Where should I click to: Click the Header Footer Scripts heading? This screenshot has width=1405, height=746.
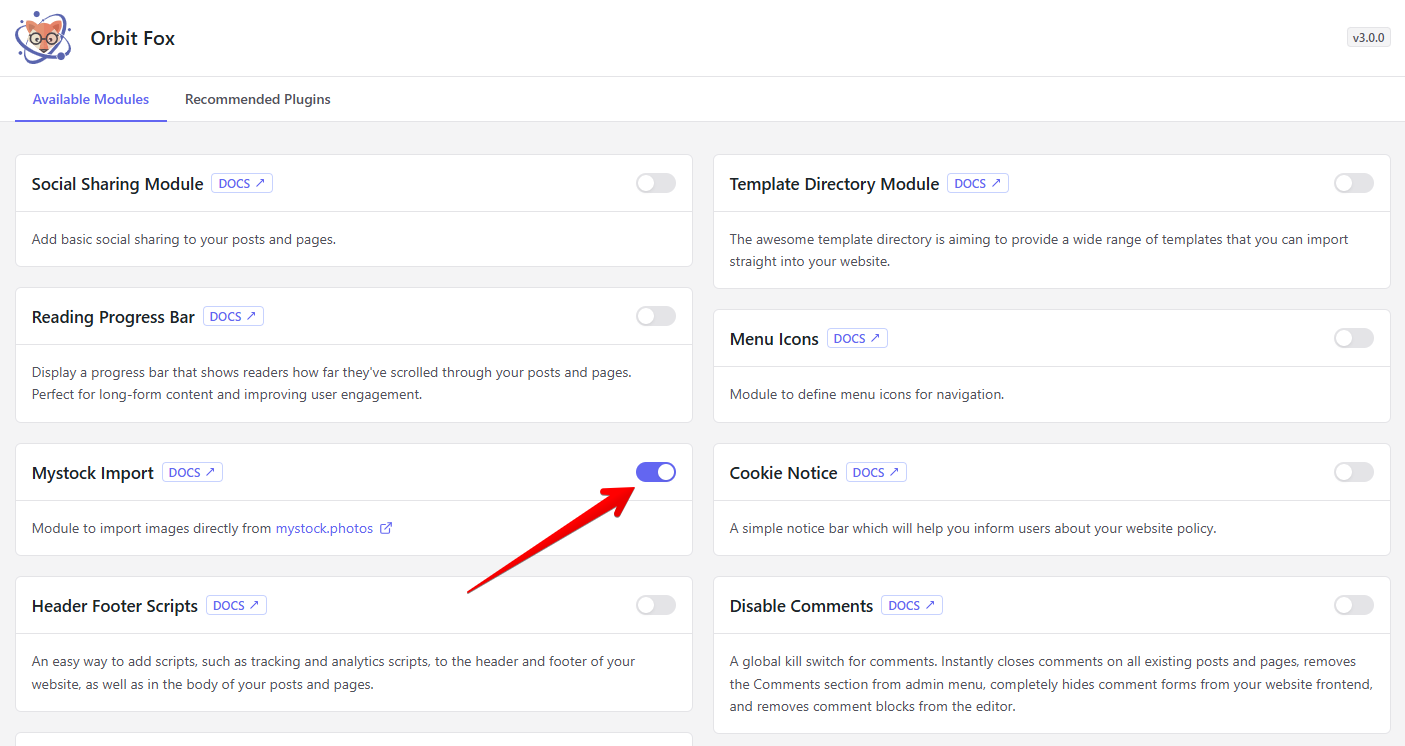[x=115, y=606]
